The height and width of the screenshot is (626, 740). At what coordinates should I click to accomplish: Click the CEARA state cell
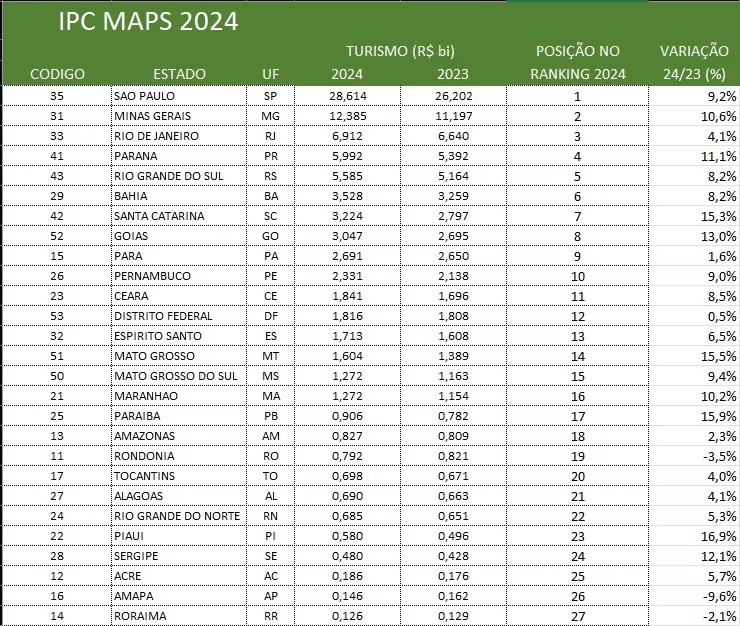[x=179, y=296]
